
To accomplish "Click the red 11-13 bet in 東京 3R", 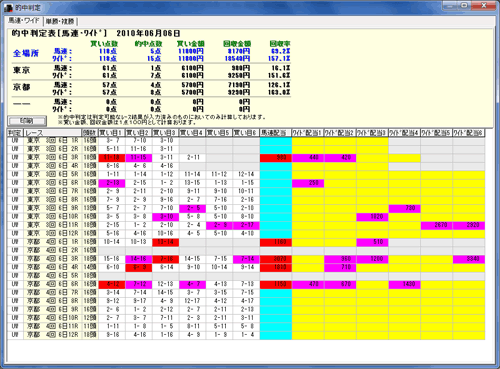I will click(x=112, y=157).
